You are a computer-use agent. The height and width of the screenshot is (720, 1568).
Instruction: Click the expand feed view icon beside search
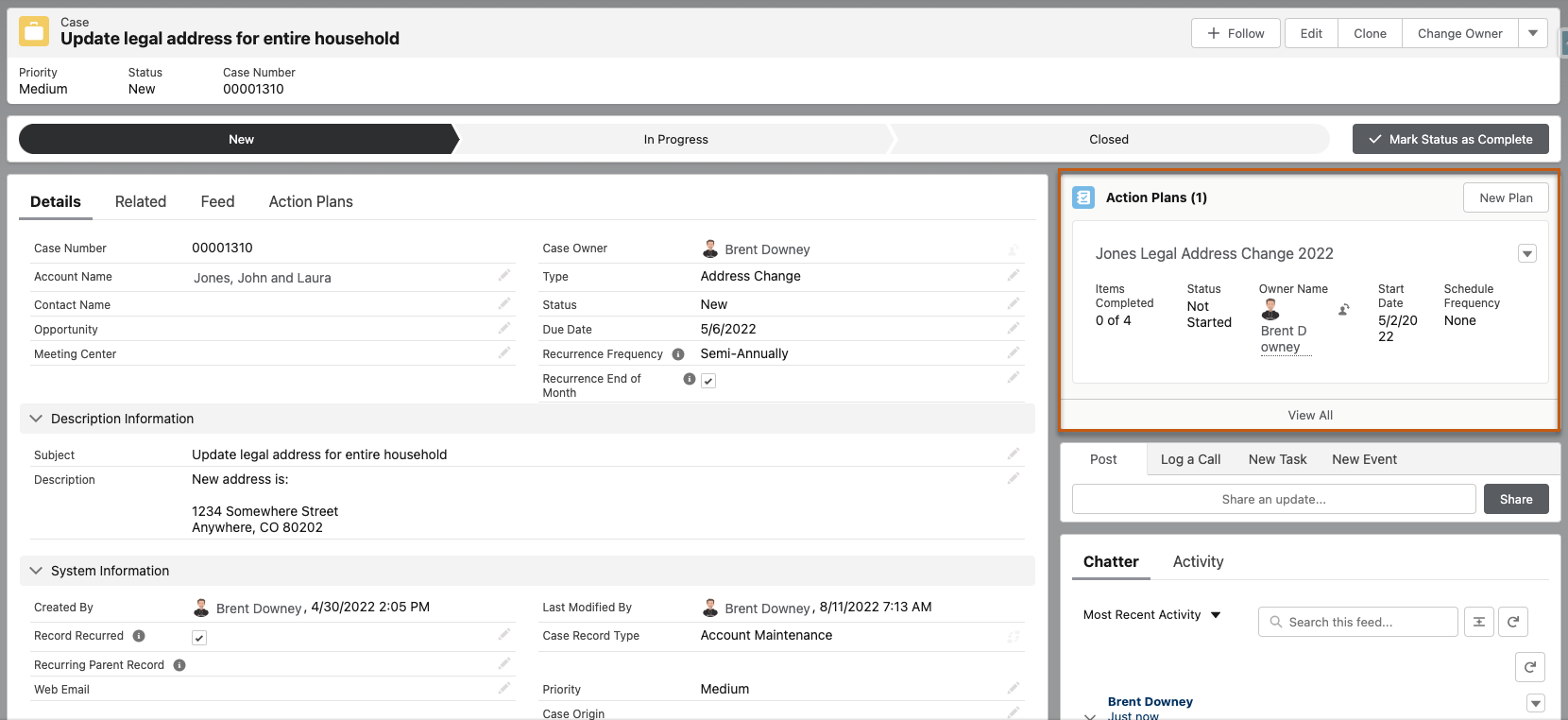pos(1478,622)
